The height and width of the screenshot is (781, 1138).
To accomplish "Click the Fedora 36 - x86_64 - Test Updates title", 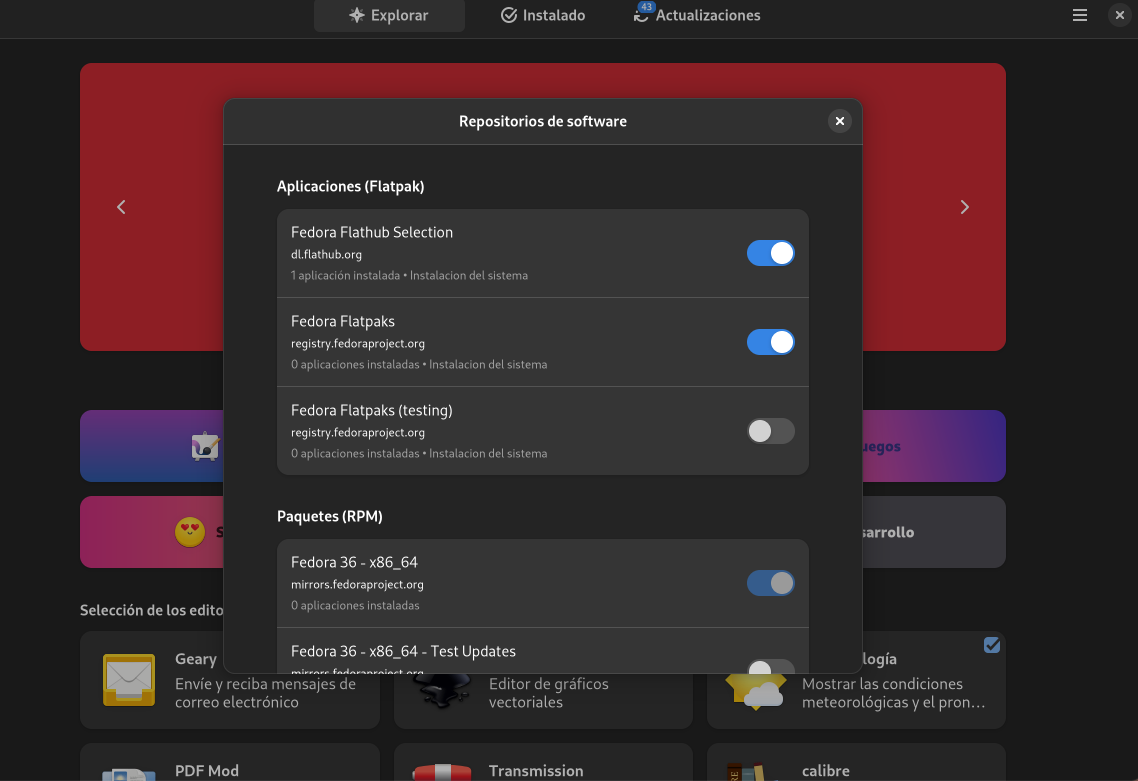I will 404,652.
